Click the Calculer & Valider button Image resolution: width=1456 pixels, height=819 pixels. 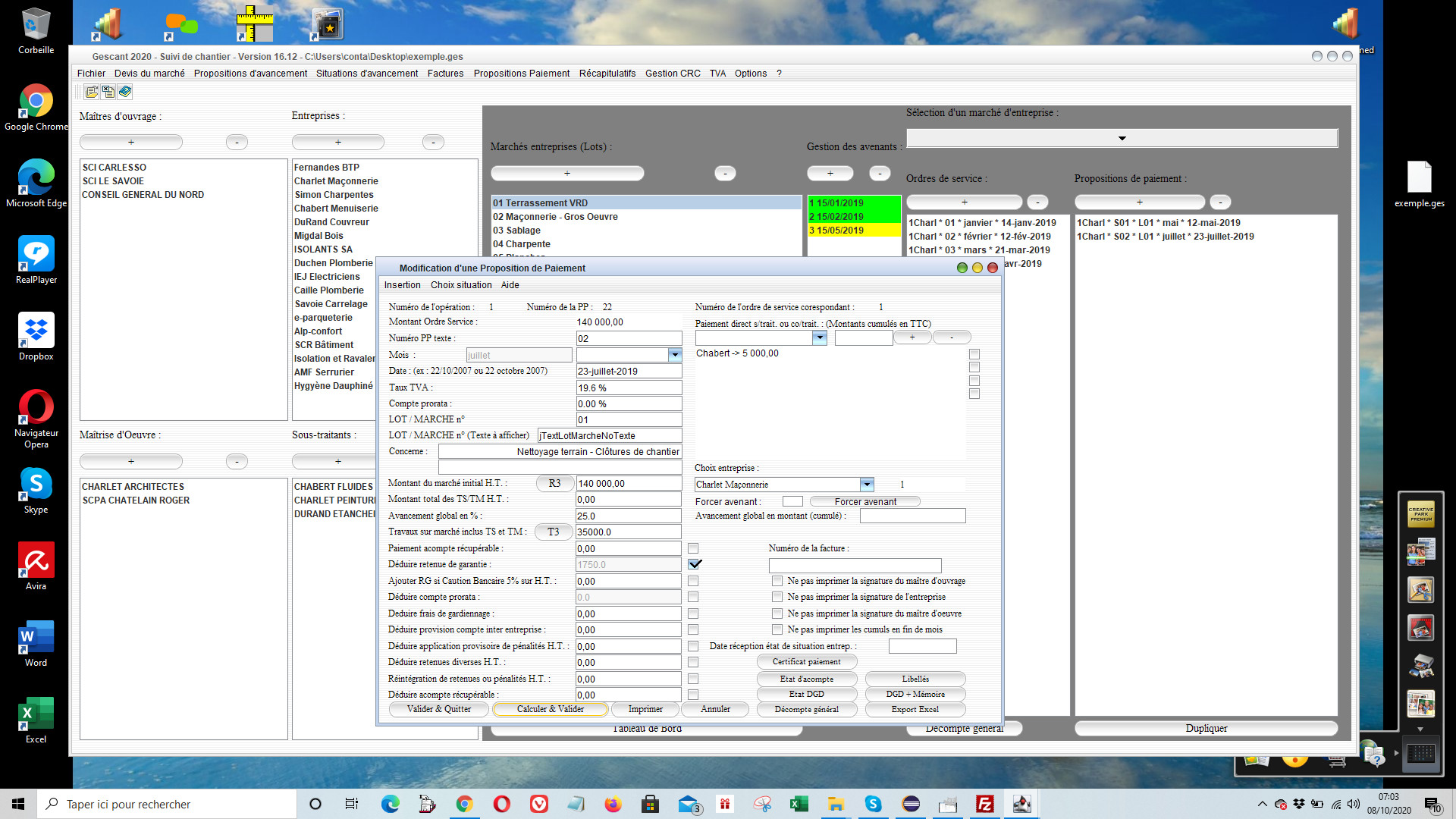pyautogui.click(x=550, y=710)
